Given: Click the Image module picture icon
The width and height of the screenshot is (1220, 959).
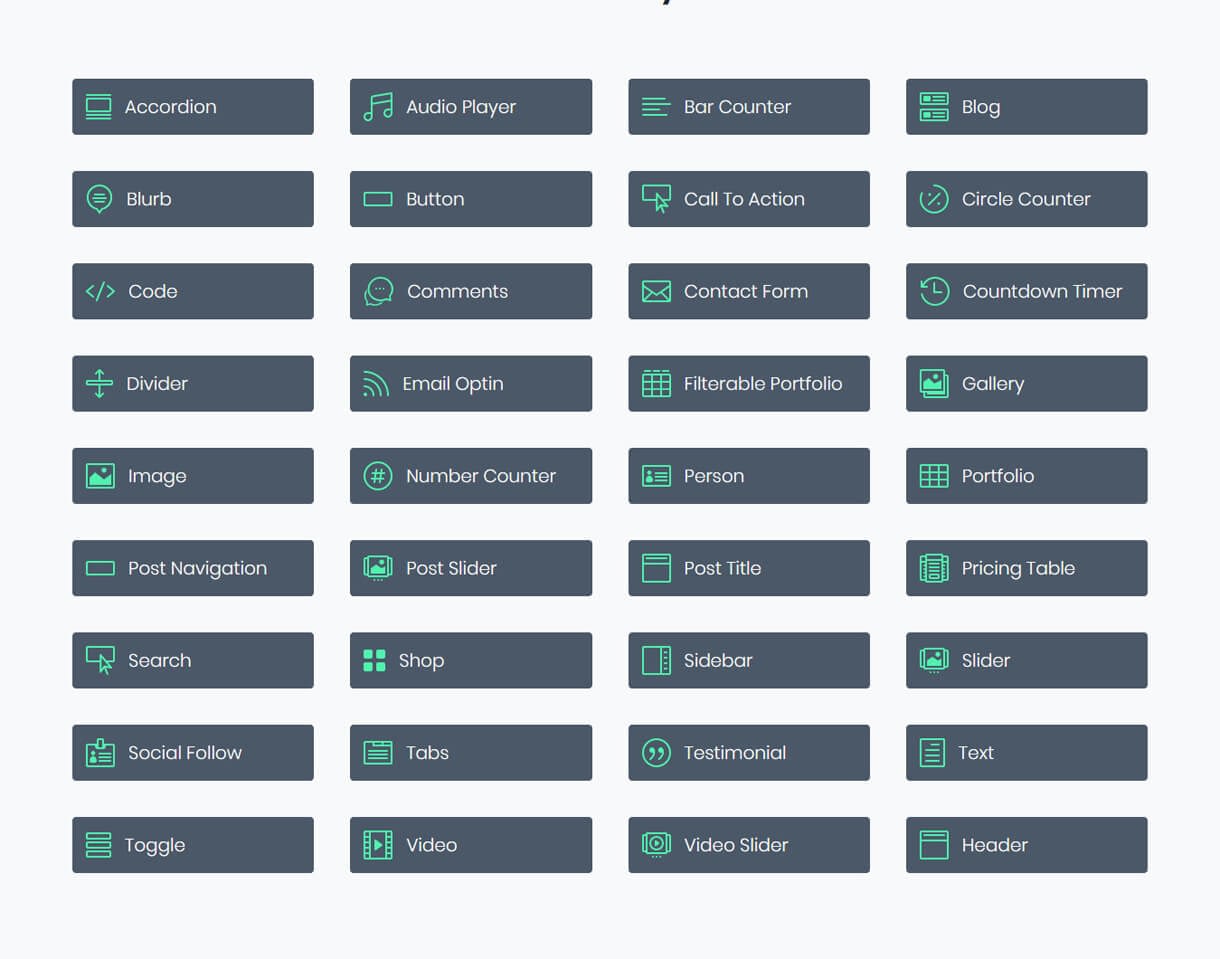Looking at the screenshot, I should click(100, 476).
